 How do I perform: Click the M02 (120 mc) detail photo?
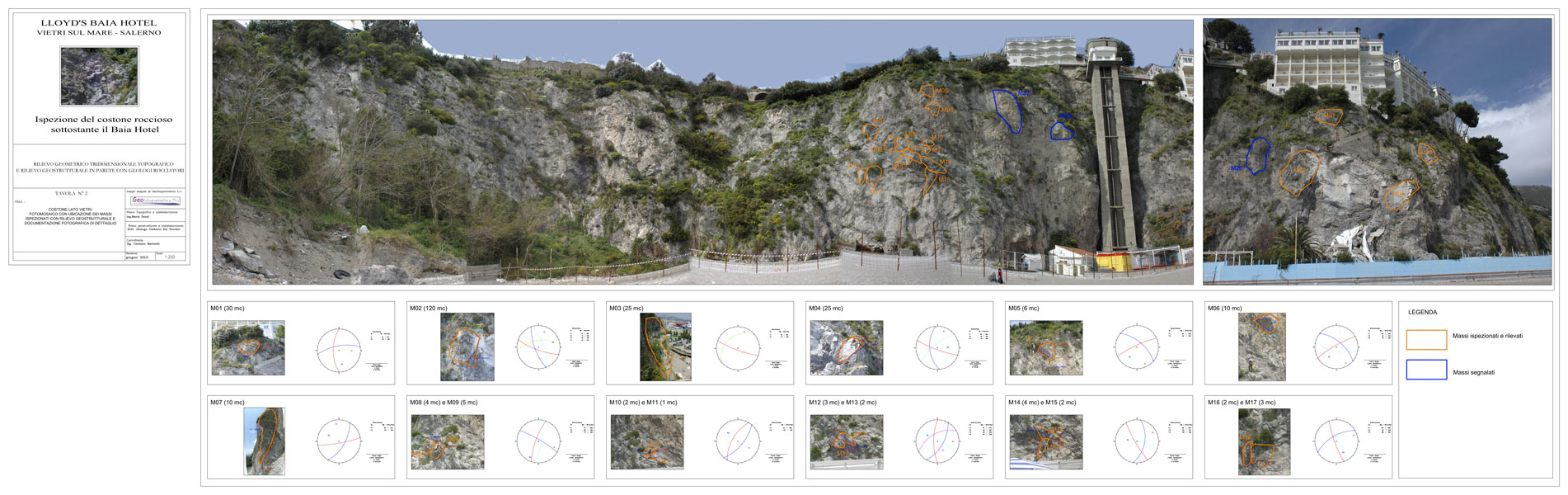point(467,346)
